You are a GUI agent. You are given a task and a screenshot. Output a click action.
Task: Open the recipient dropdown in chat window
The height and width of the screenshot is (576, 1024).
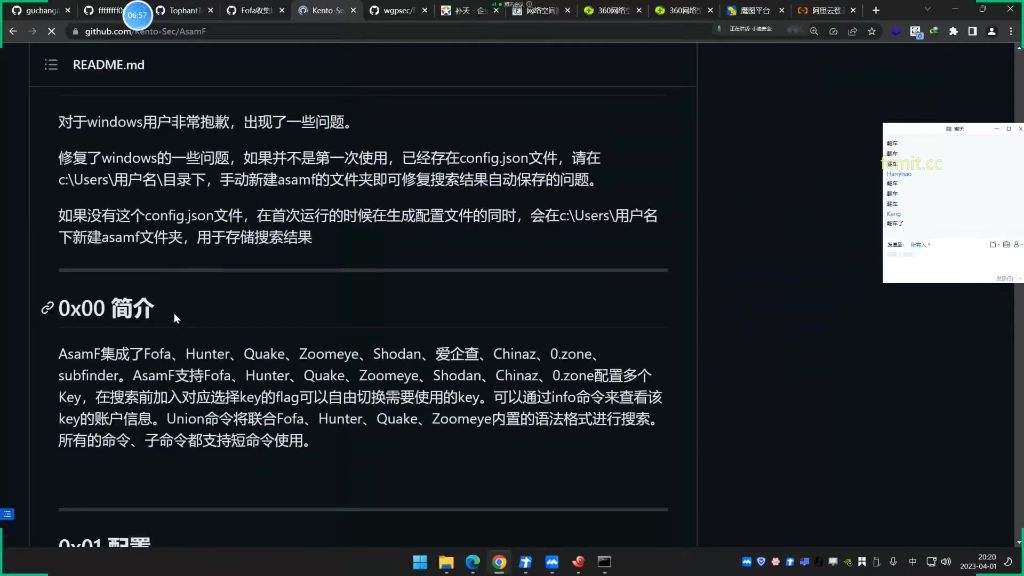(x=920, y=244)
